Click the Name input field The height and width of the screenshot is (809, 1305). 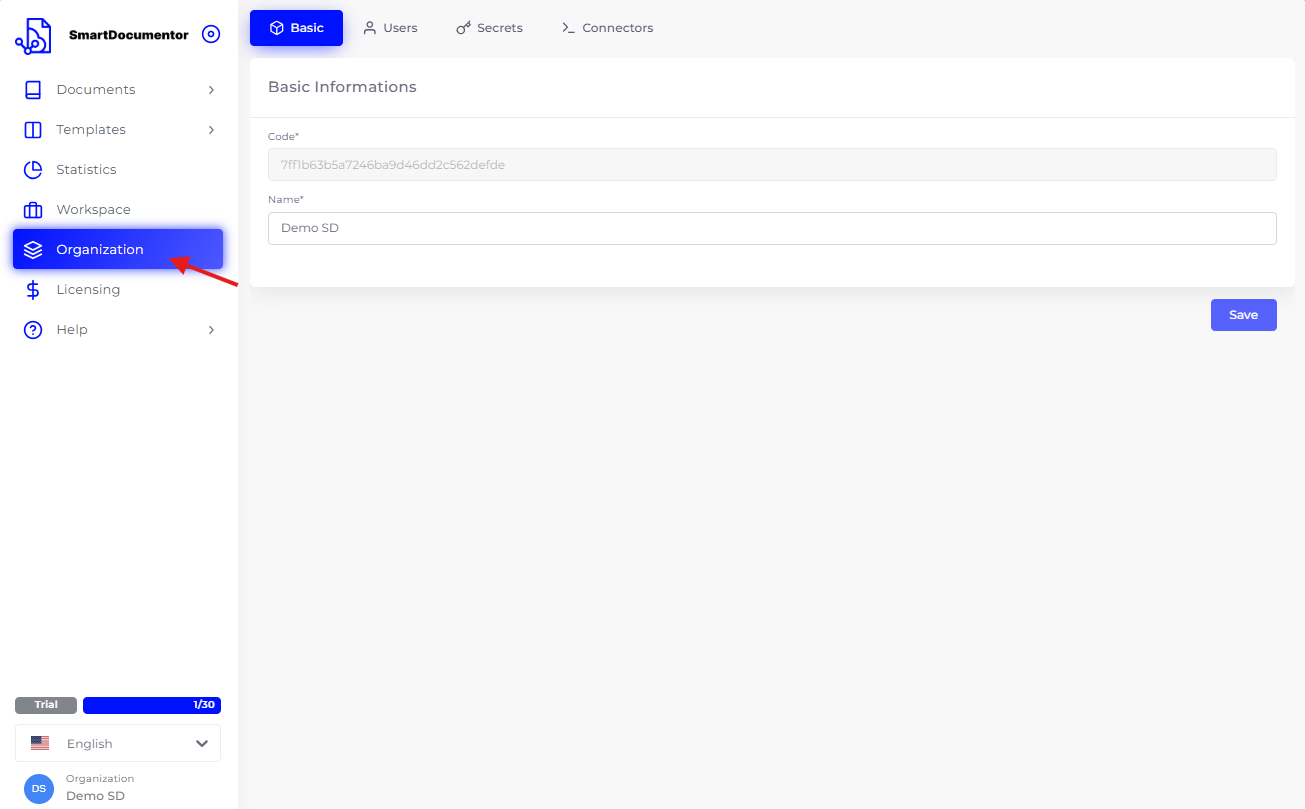[x=772, y=228]
